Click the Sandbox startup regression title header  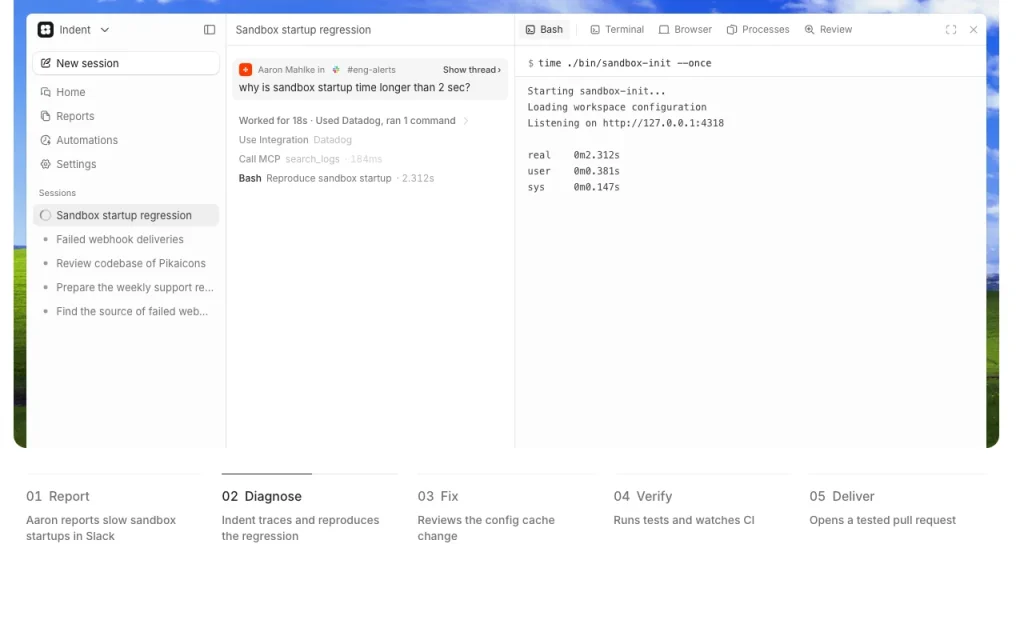tap(303, 30)
